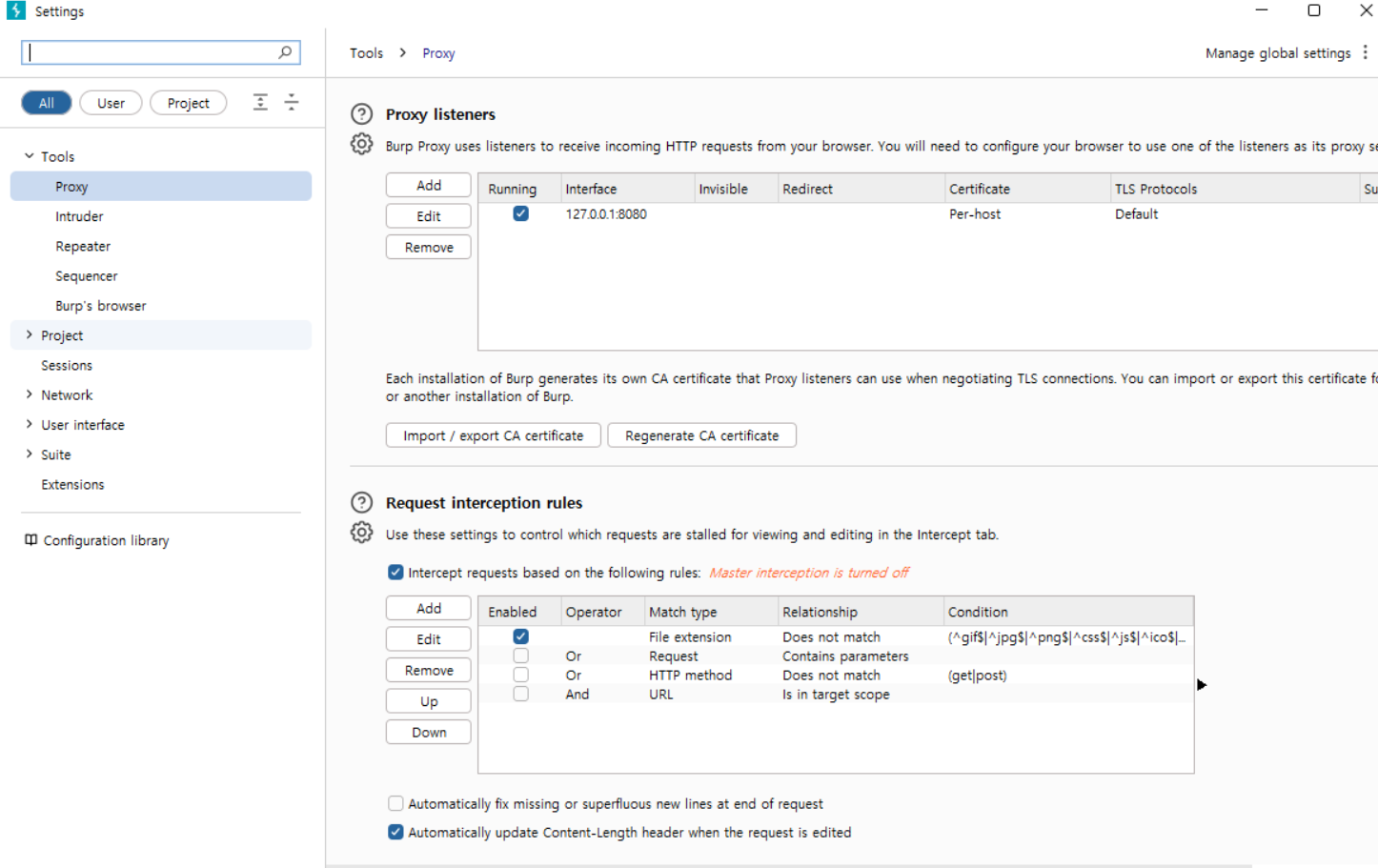The image size is (1378, 868).
Task: Focus the settings search field
Action: point(161,52)
